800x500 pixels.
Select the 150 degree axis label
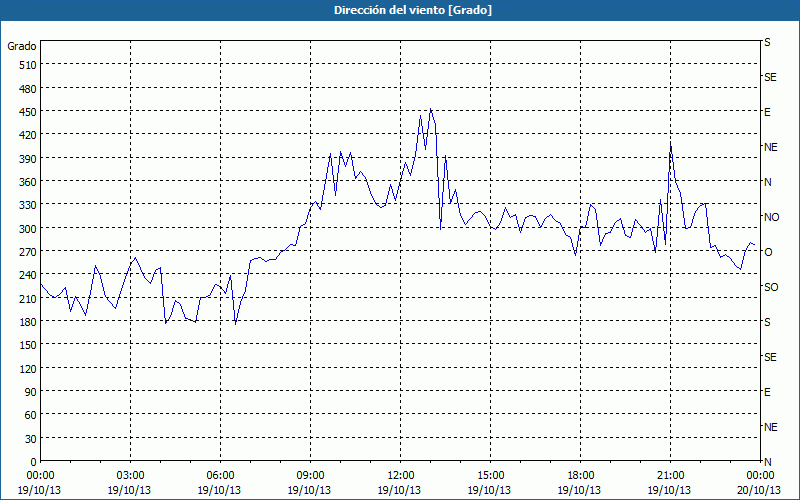pos(29,345)
